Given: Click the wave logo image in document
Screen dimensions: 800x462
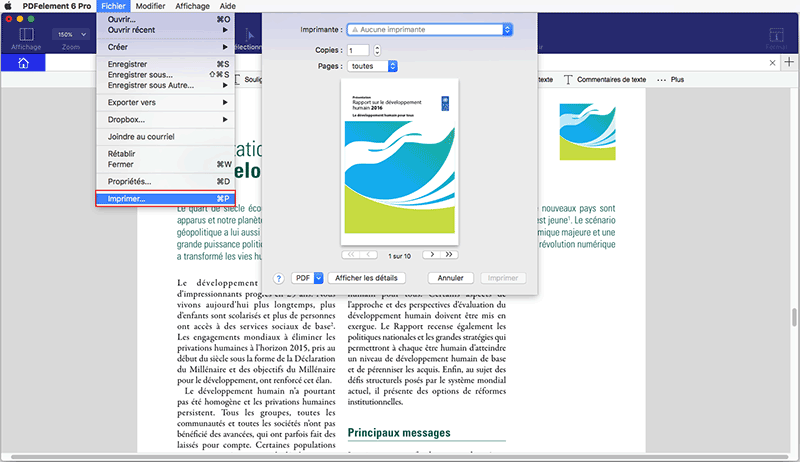Looking at the screenshot, I should pyautogui.click(x=587, y=132).
